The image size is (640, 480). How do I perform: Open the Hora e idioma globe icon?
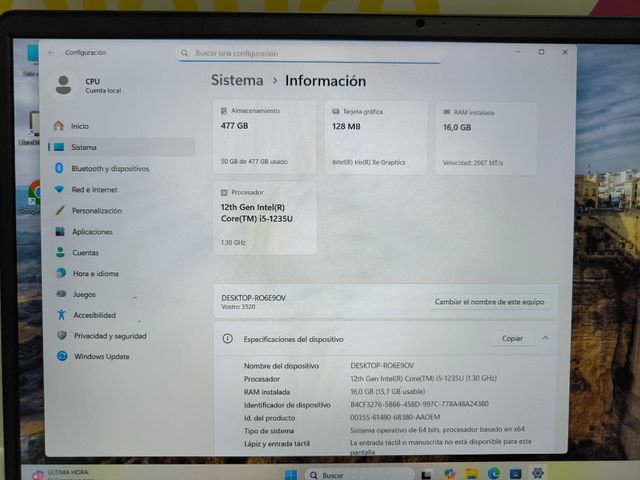[x=61, y=273]
